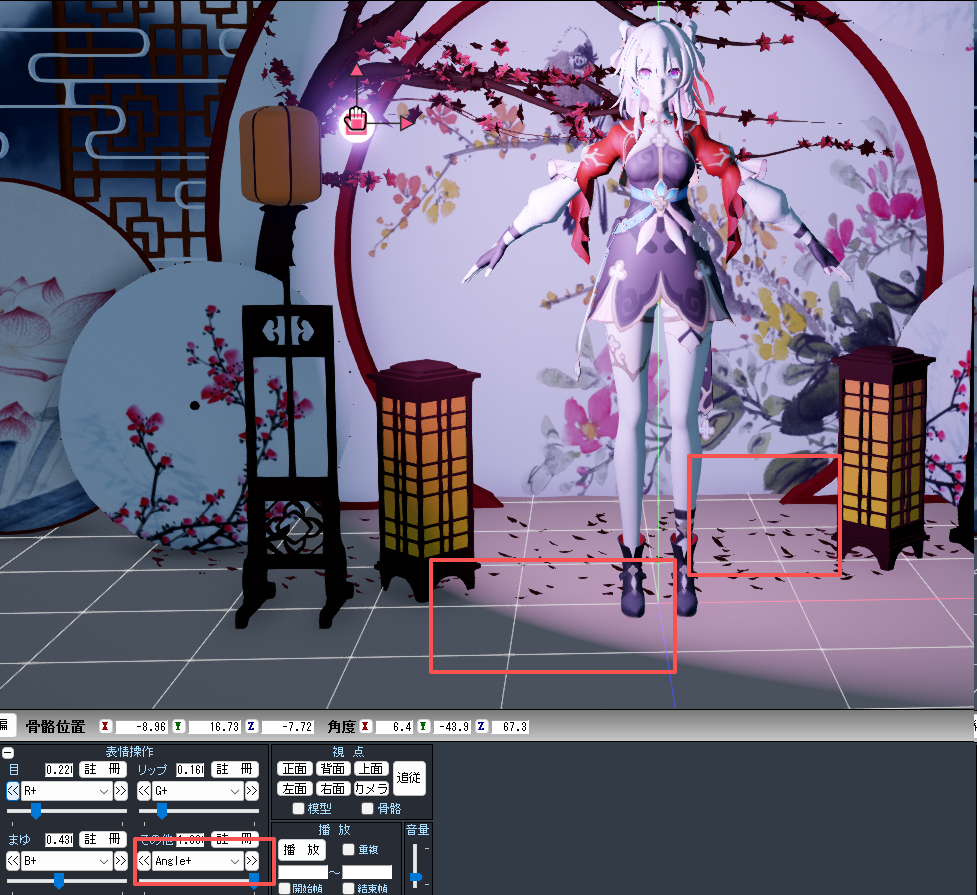The width and height of the screenshot is (977, 895).
Task: Switch view to 背面 (back)
Action: [333, 768]
